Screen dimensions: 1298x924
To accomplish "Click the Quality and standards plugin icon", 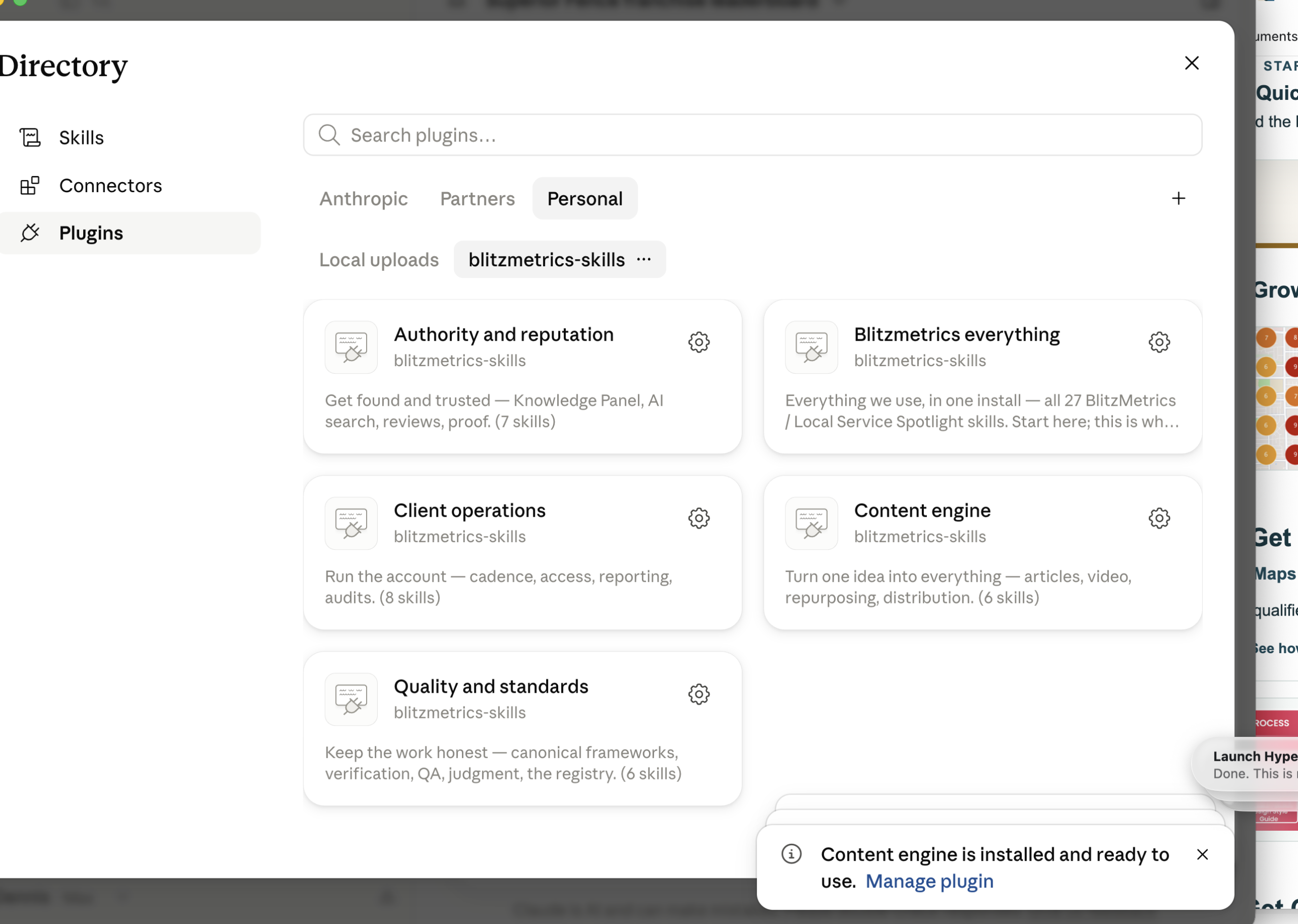I will coord(351,699).
